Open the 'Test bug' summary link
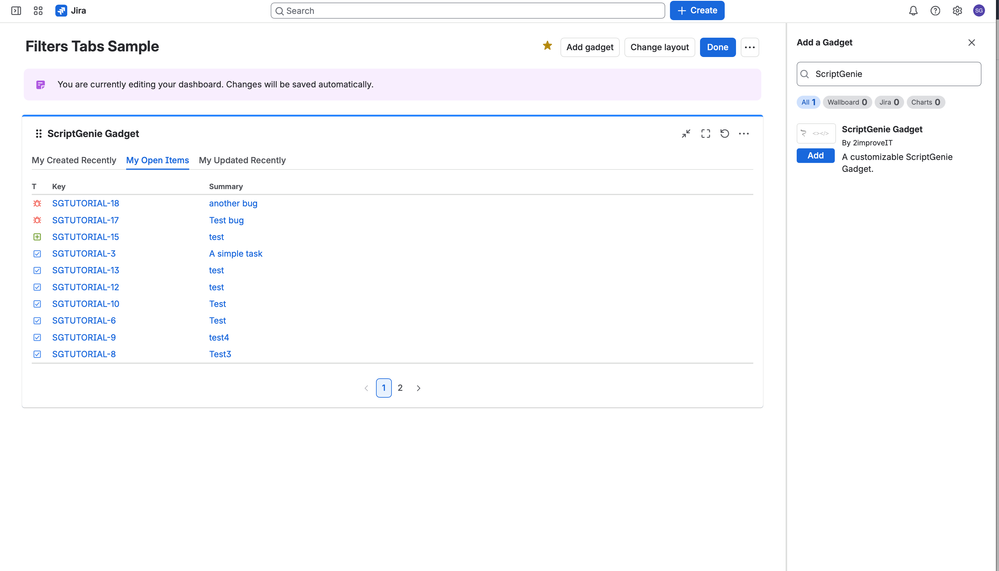Viewport: 999px width, 571px height. 226,220
